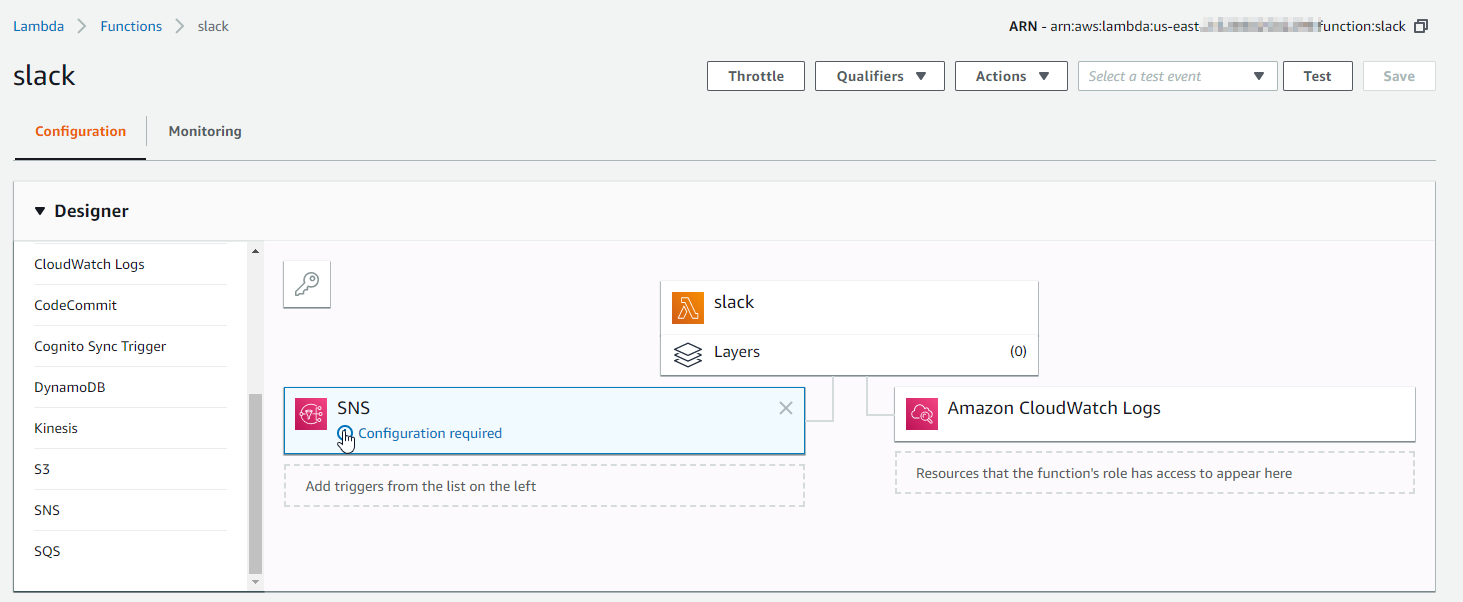Click the orange Lambda function icon
The width and height of the screenshot is (1463, 602).
point(688,308)
